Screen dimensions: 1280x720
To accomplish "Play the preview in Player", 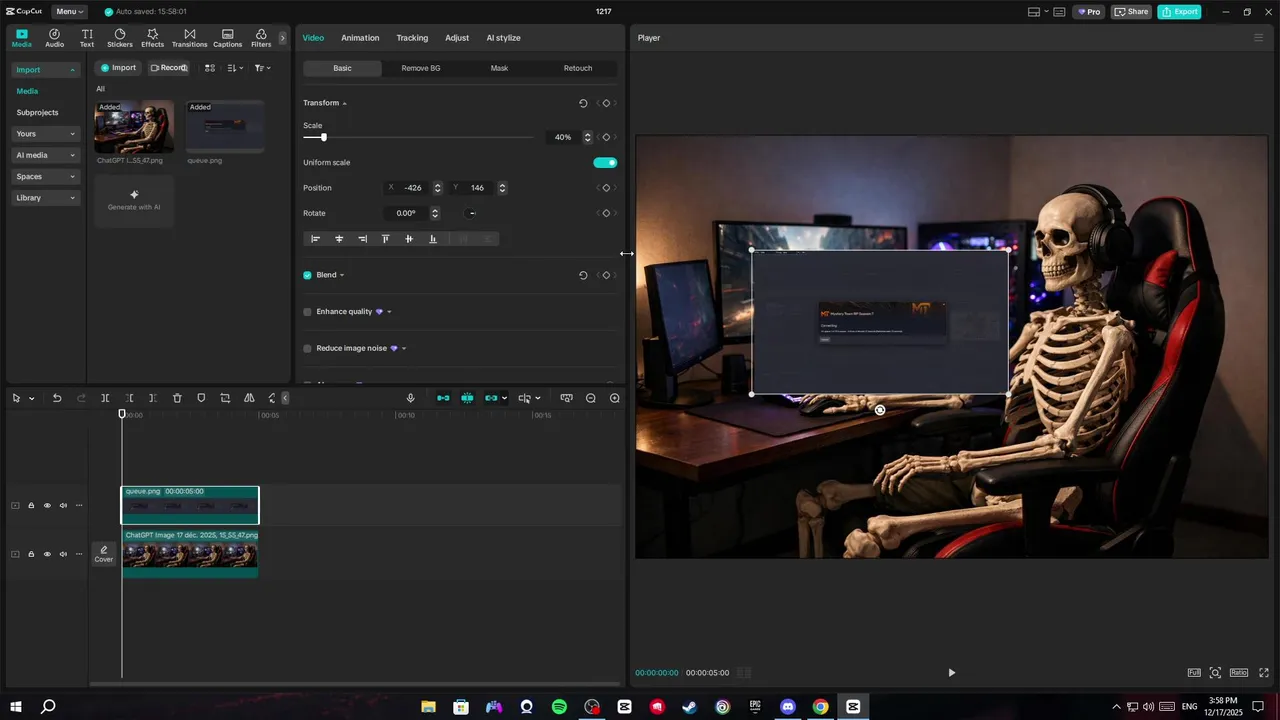I will point(951,673).
